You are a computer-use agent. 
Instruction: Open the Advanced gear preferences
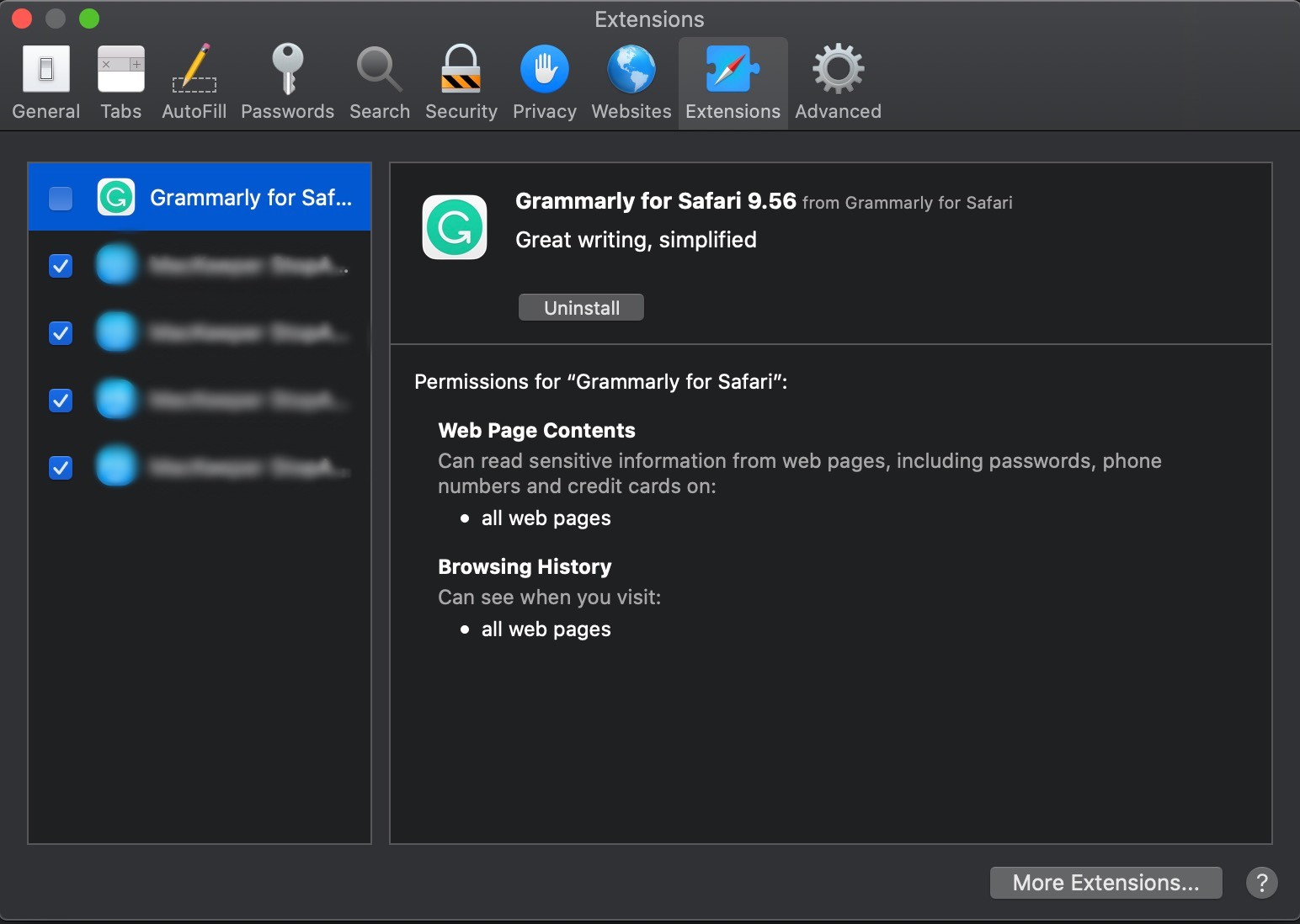(x=839, y=82)
